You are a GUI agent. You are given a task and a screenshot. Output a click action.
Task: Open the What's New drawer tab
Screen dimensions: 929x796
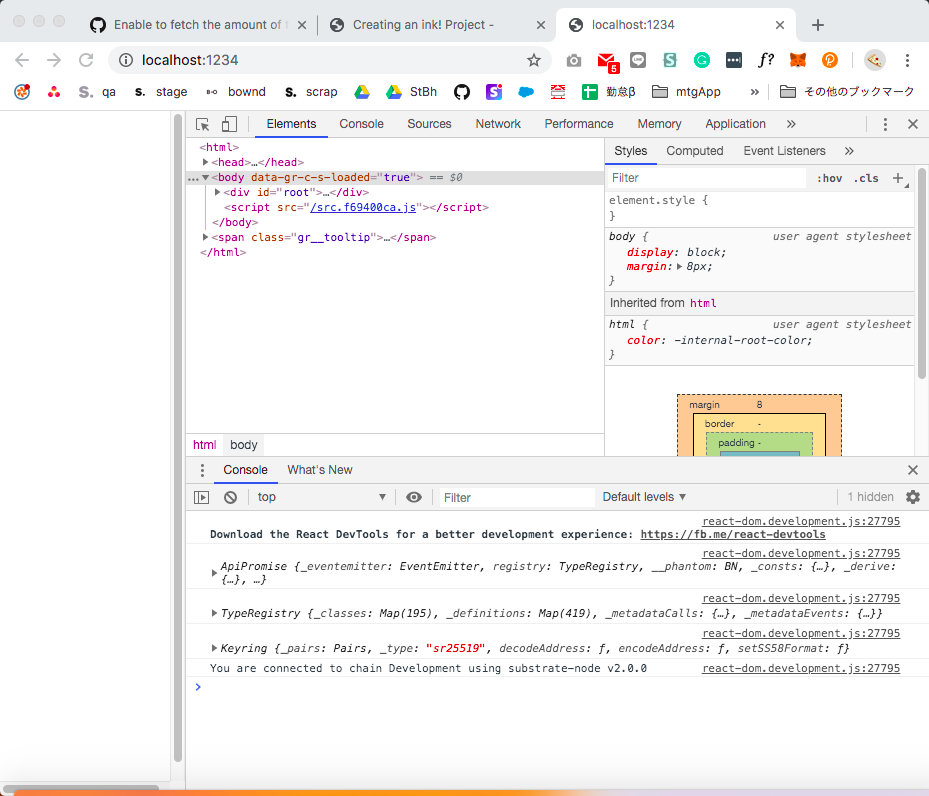pyautogui.click(x=320, y=470)
